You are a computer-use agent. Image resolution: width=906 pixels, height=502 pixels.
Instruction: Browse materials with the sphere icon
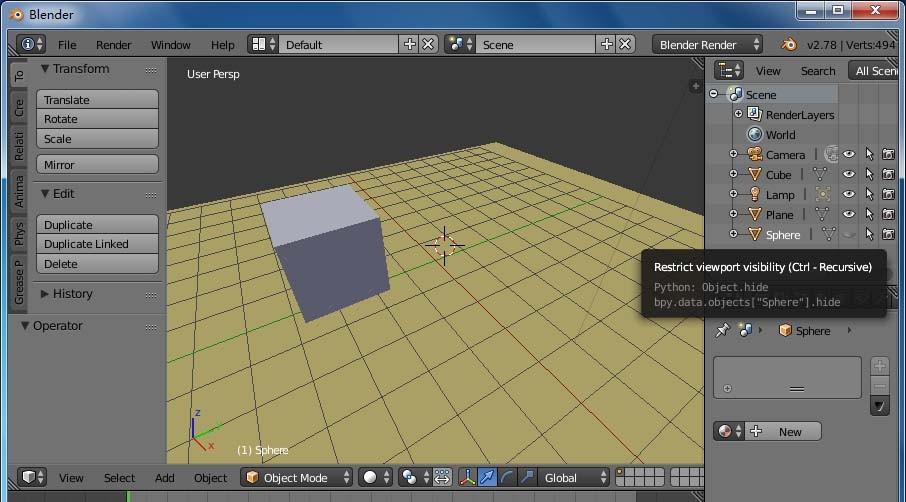[729, 431]
